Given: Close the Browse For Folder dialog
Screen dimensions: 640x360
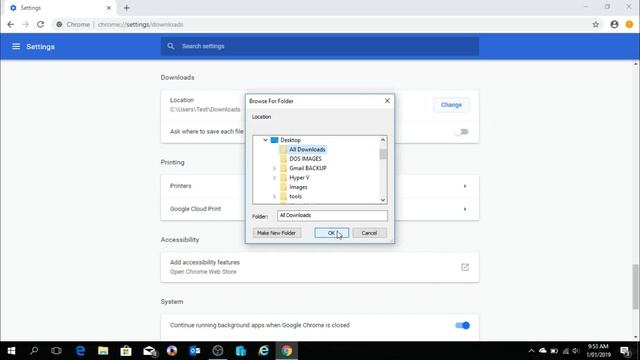Looking at the screenshot, I should 387,101.
